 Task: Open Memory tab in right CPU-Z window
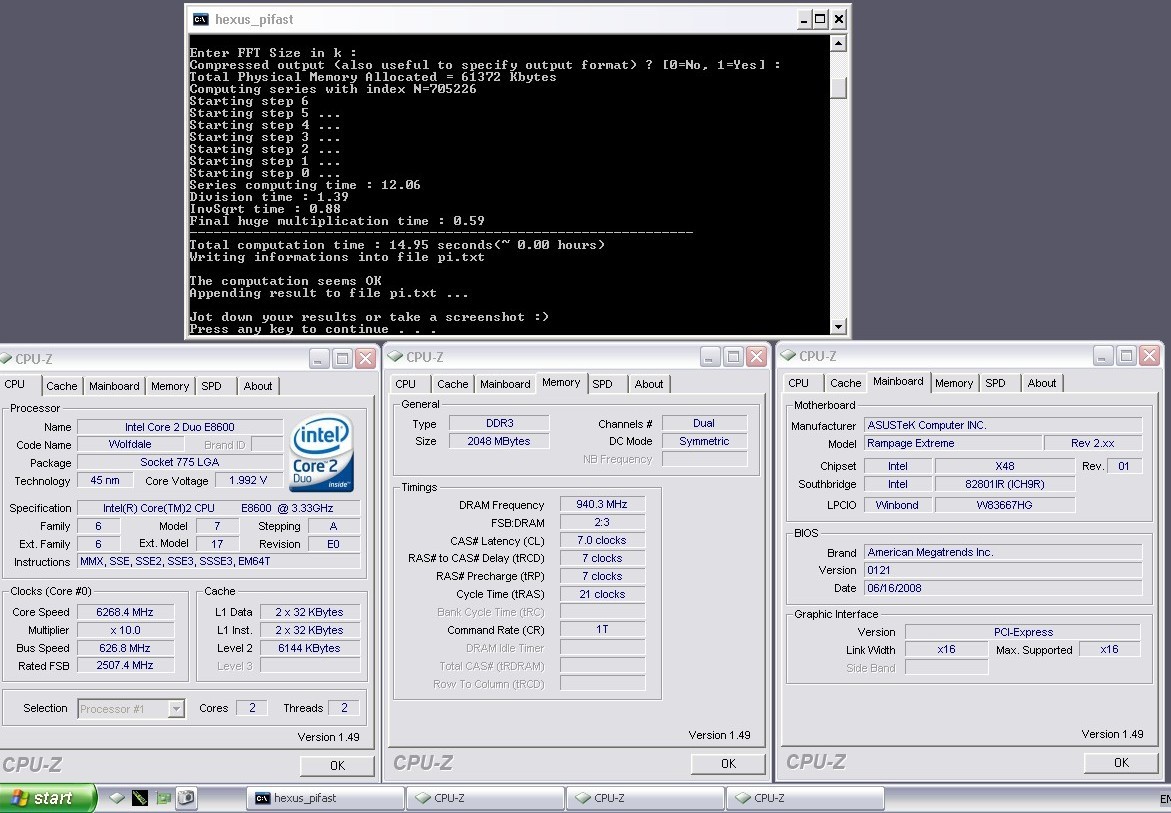point(954,383)
